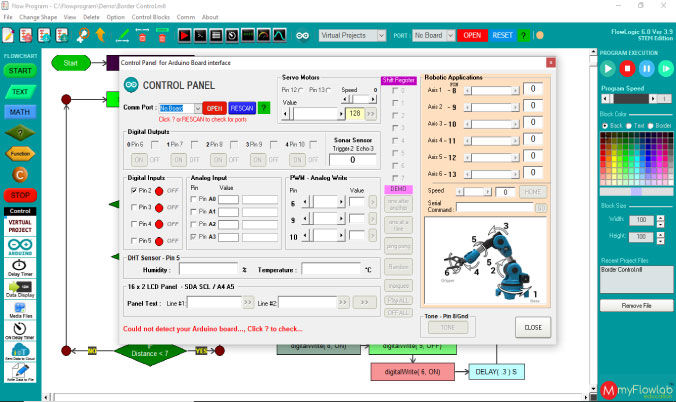Click the waveform graph toolbar icon

[279, 35]
